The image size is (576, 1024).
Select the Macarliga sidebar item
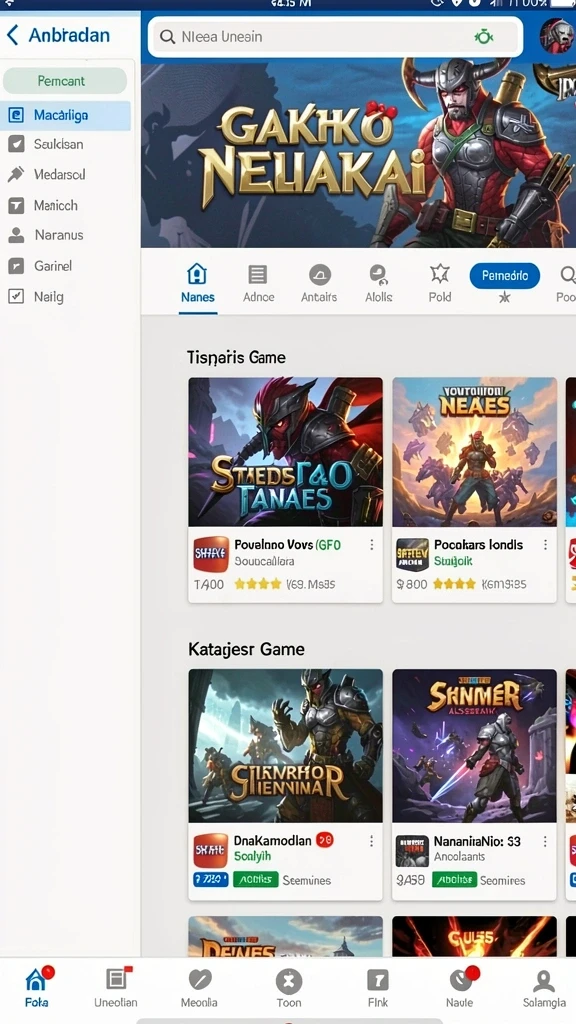pyautogui.click(x=65, y=116)
